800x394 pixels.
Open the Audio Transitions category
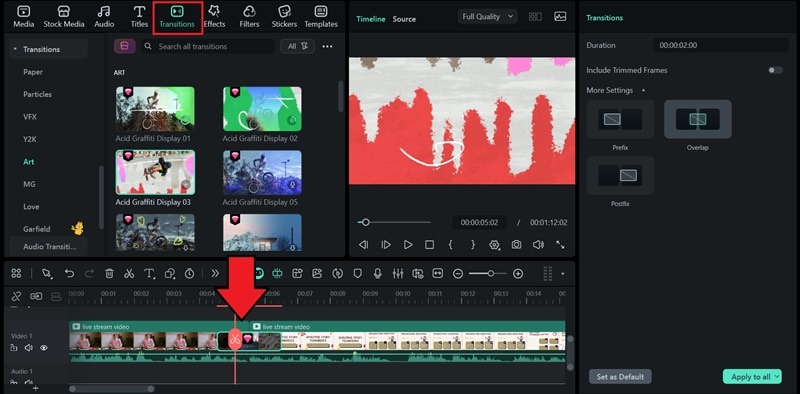(49, 247)
